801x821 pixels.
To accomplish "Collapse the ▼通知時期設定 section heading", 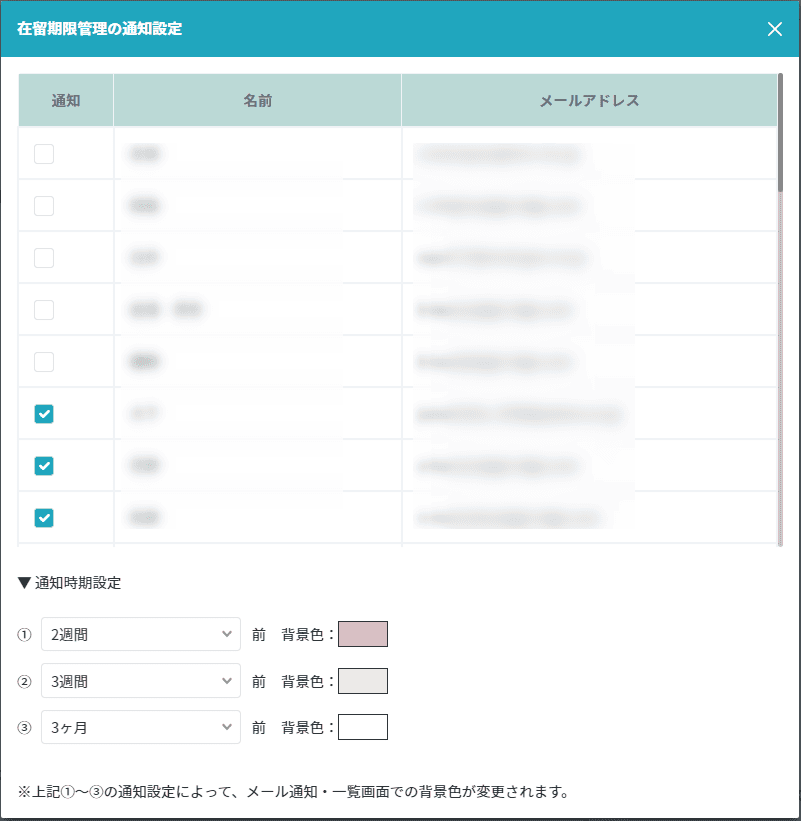I will (x=70, y=583).
